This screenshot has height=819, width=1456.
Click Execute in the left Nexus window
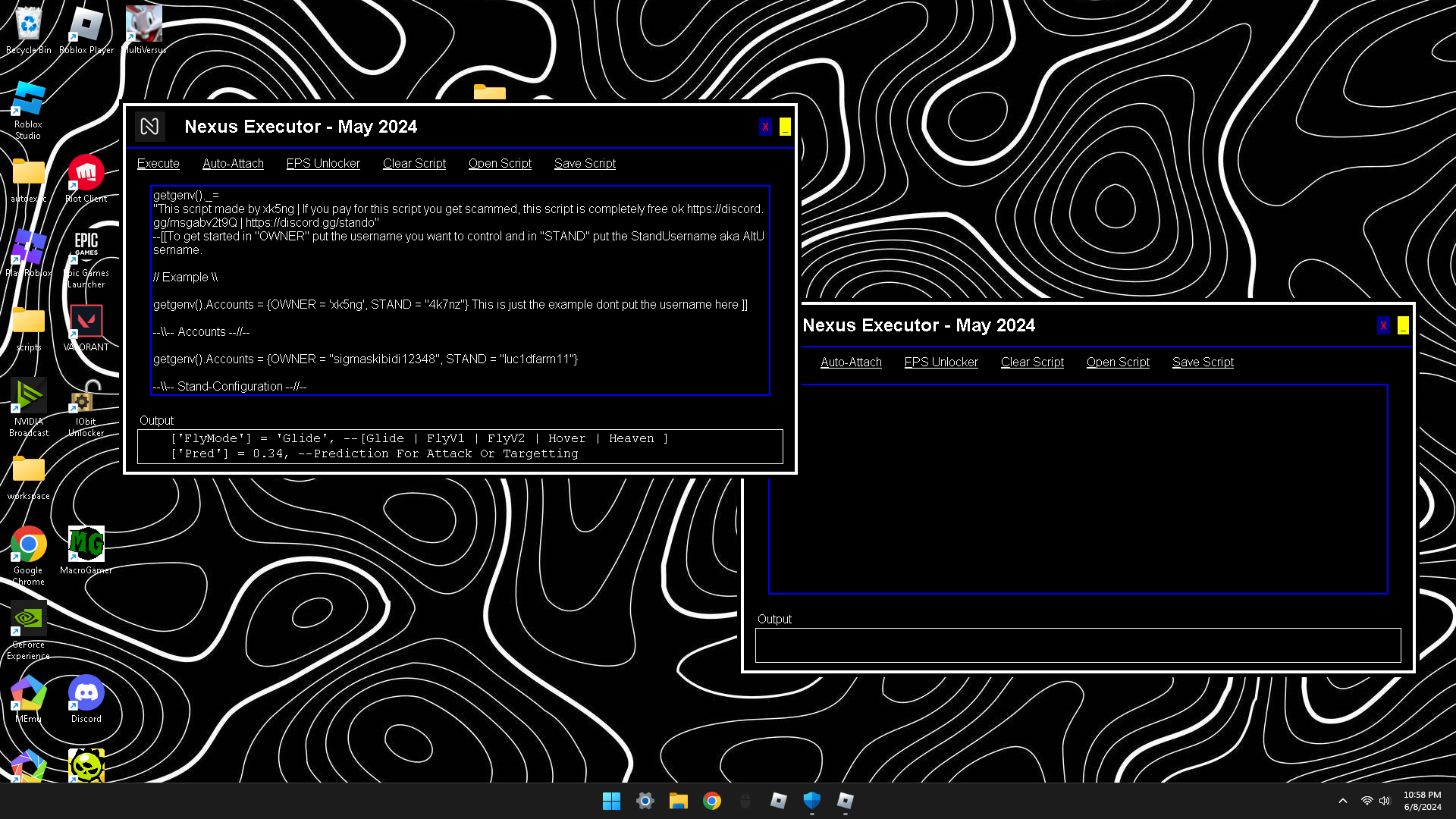tap(158, 164)
